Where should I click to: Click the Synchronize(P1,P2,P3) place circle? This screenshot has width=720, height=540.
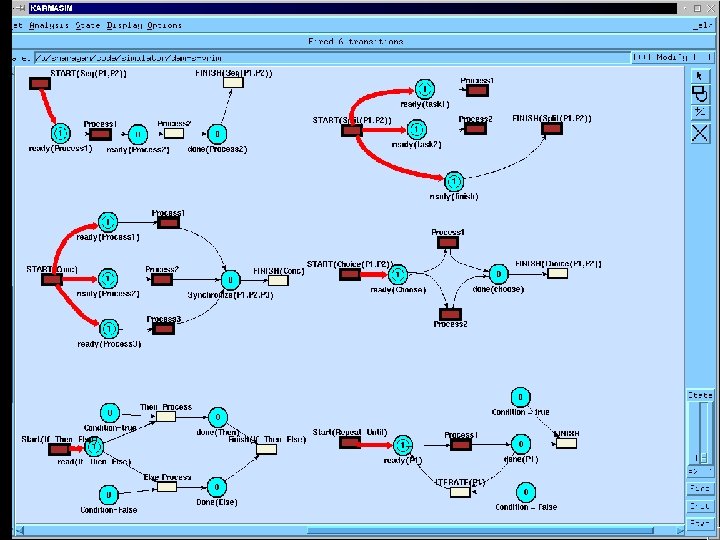click(231, 280)
